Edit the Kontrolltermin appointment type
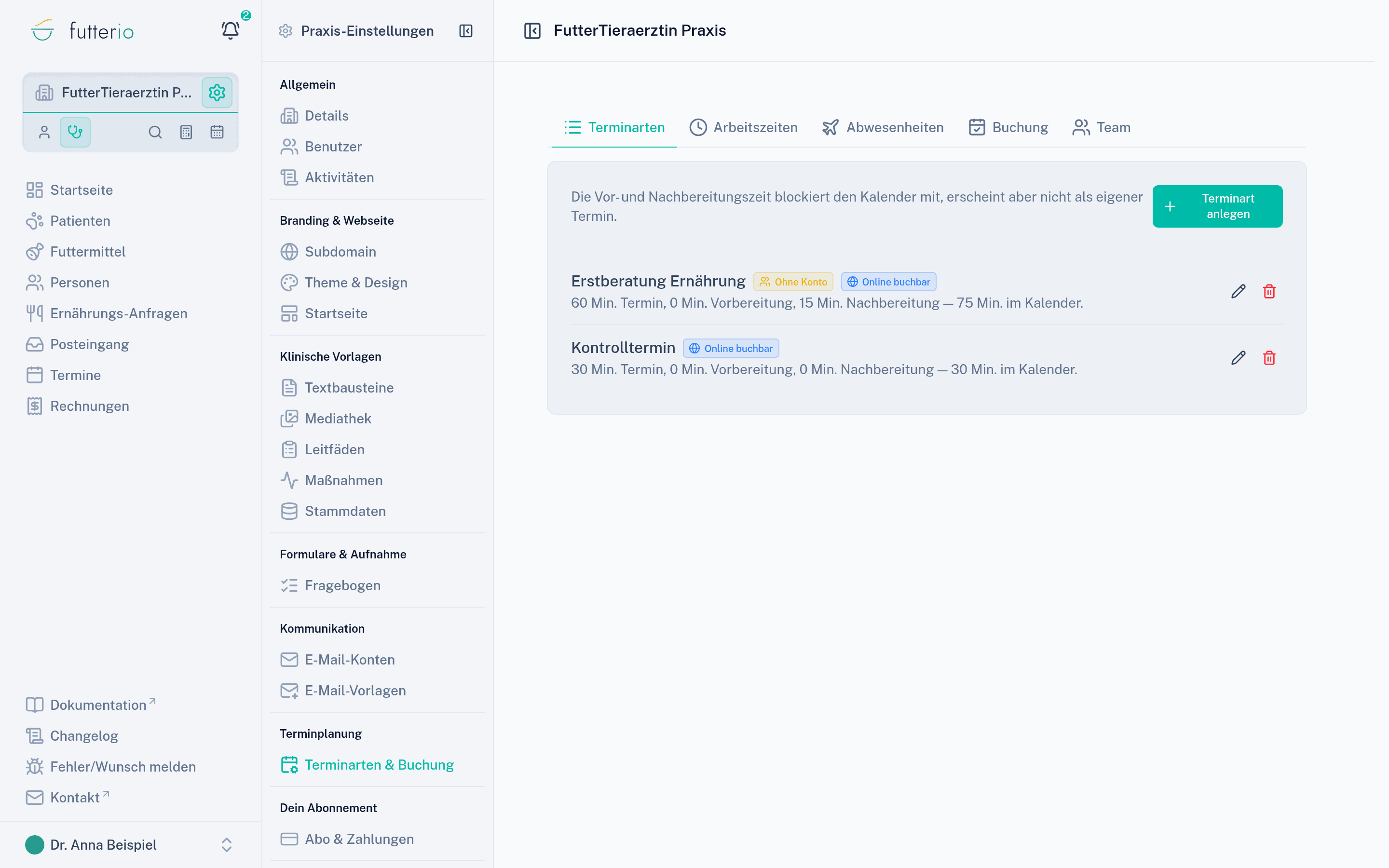The image size is (1389, 868). (x=1238, y=358)
